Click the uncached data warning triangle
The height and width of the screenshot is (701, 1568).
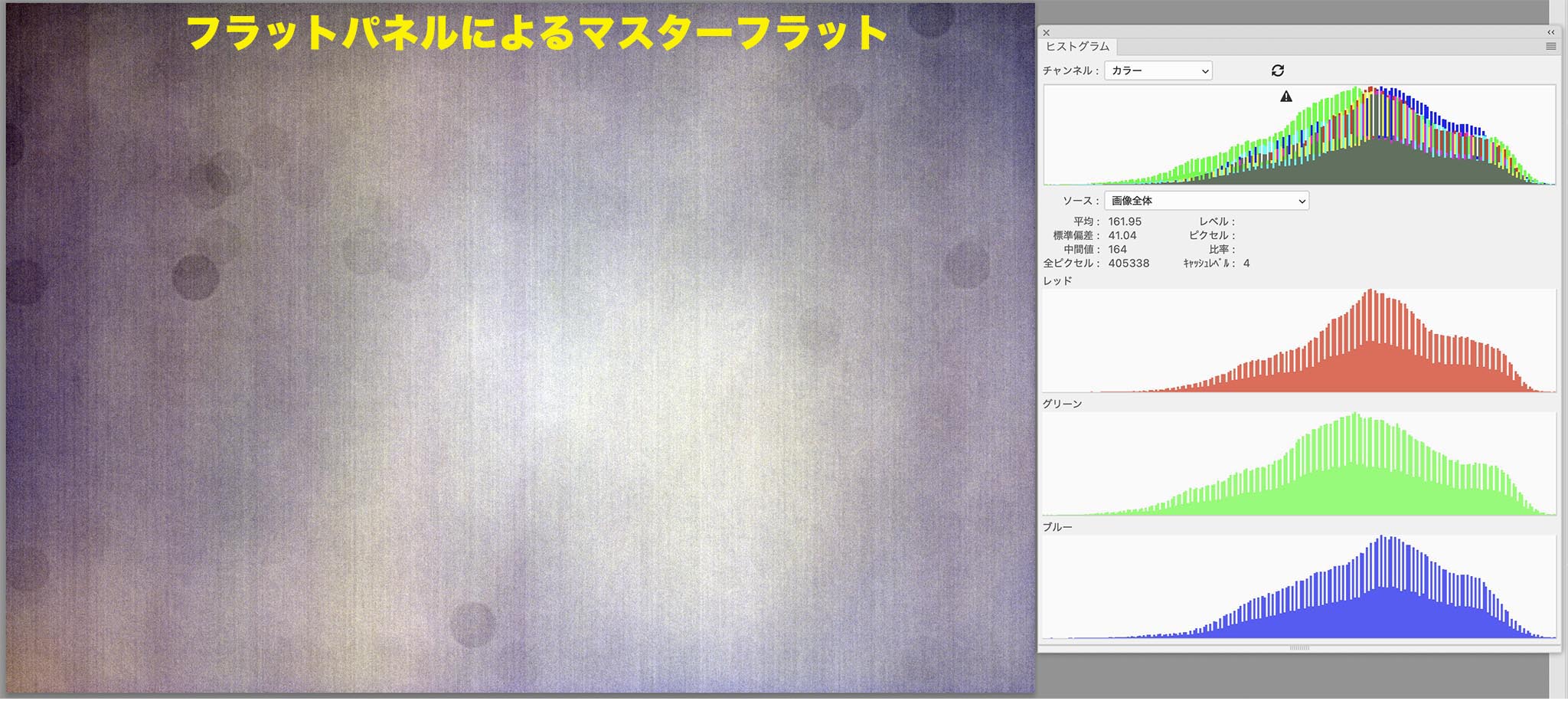1286,97
